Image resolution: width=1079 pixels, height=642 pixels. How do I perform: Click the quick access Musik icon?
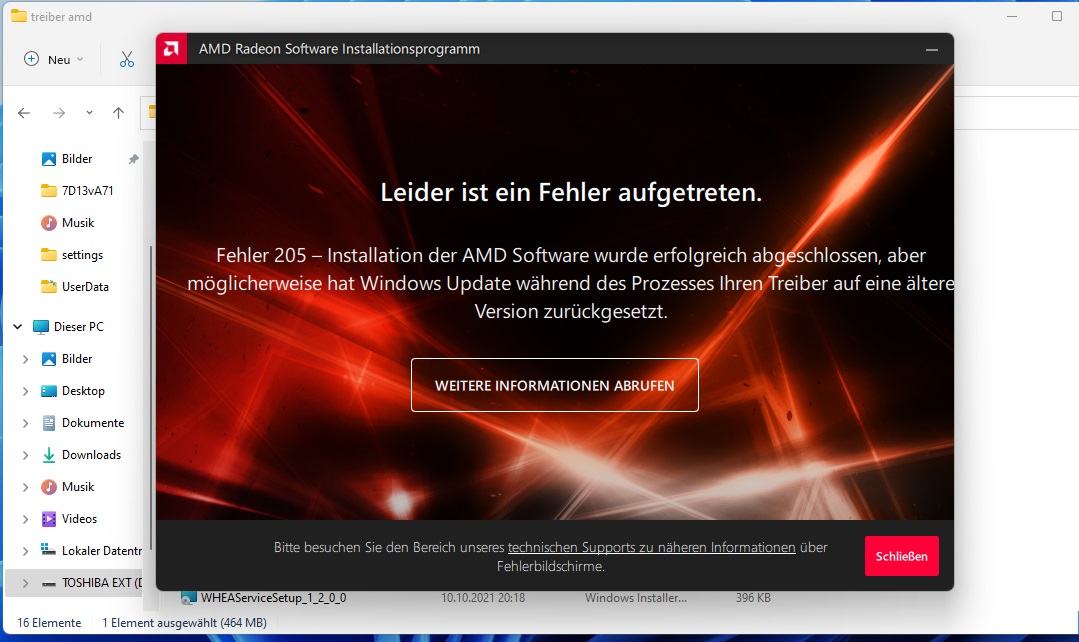coord(49,223)
